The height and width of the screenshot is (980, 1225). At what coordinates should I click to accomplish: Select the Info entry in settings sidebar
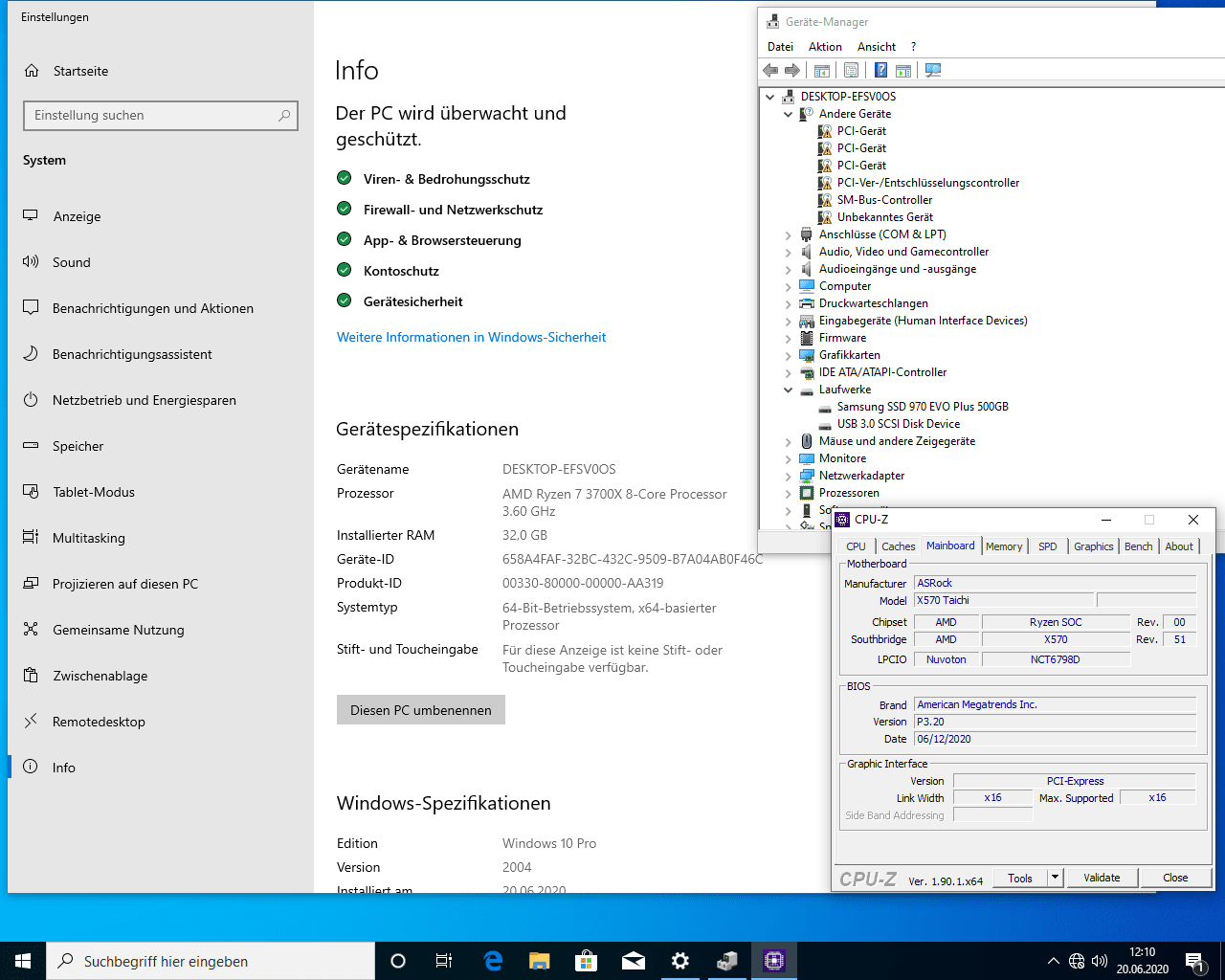[x=161, y=768]
